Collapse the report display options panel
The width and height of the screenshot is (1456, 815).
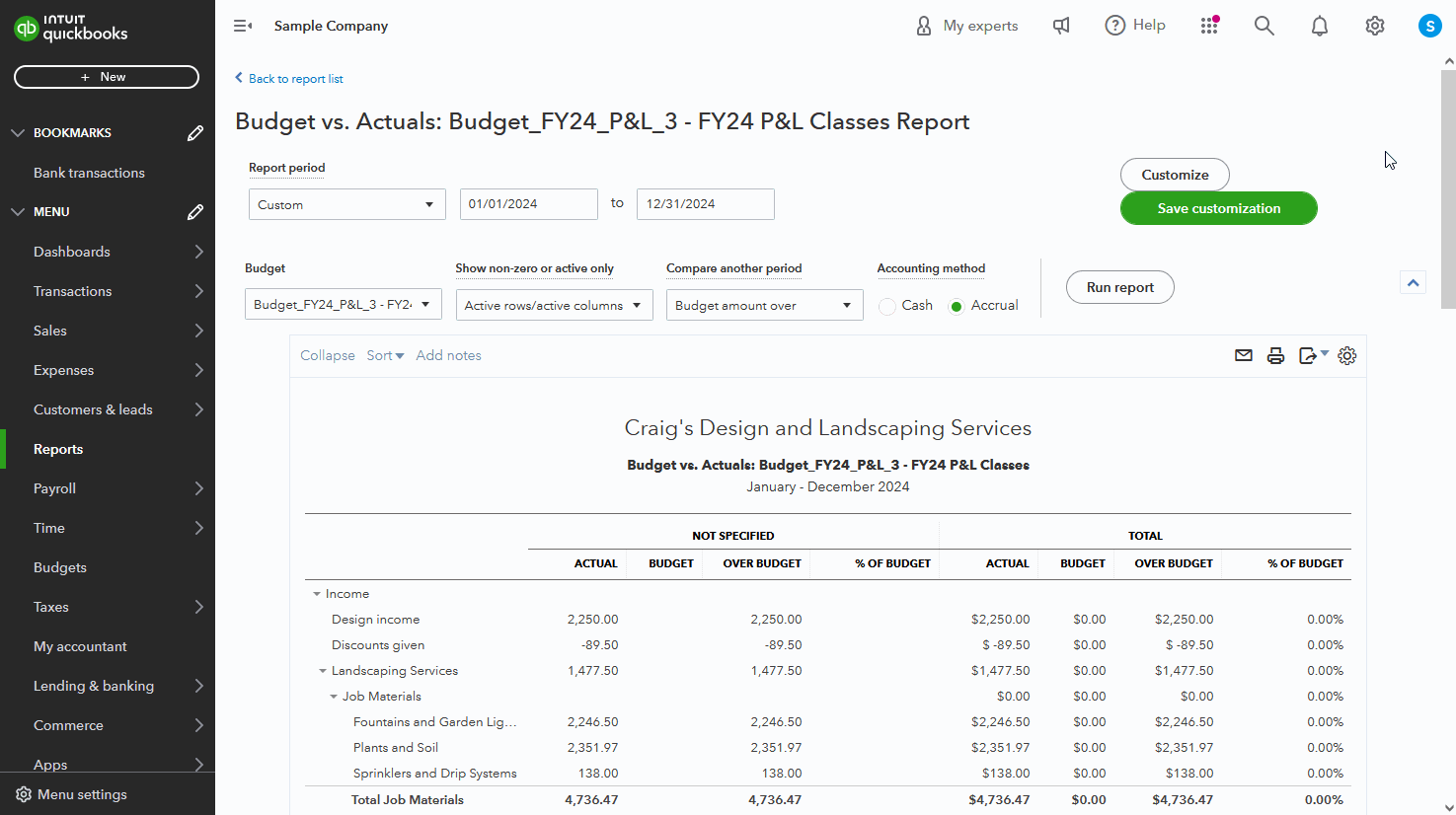1413,281
